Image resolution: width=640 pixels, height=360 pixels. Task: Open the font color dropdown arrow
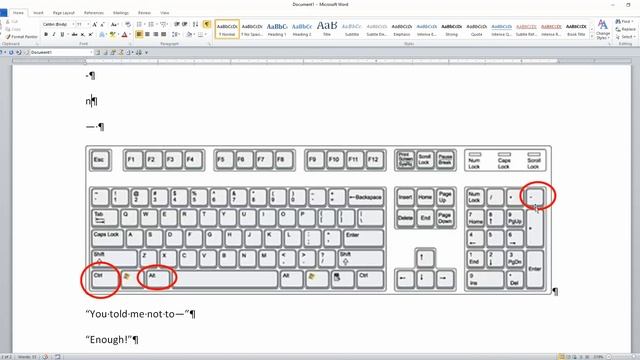pyautogui.click(x=130, y=34)
